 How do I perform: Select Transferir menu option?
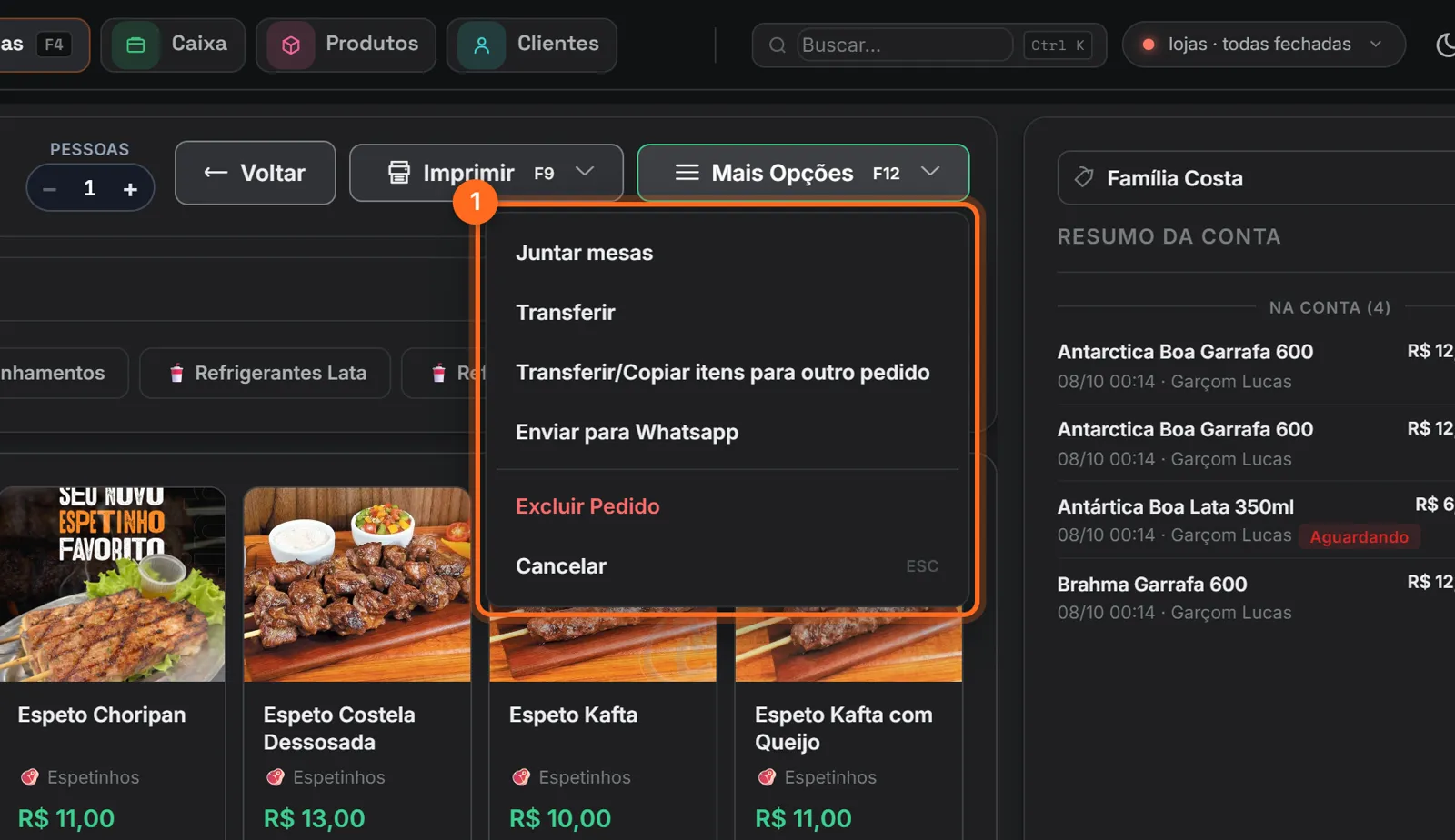point(727,313)
